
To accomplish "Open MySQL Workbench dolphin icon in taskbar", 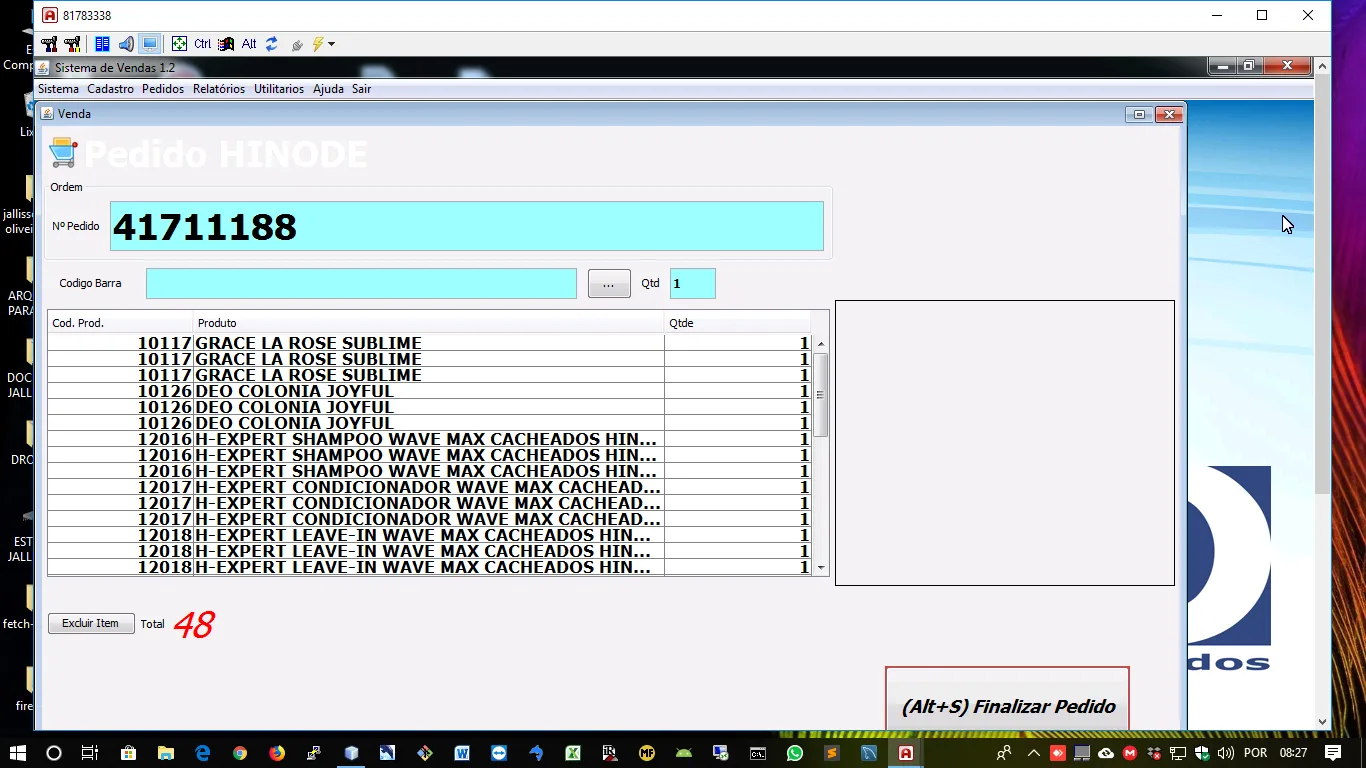I will 869,753.
